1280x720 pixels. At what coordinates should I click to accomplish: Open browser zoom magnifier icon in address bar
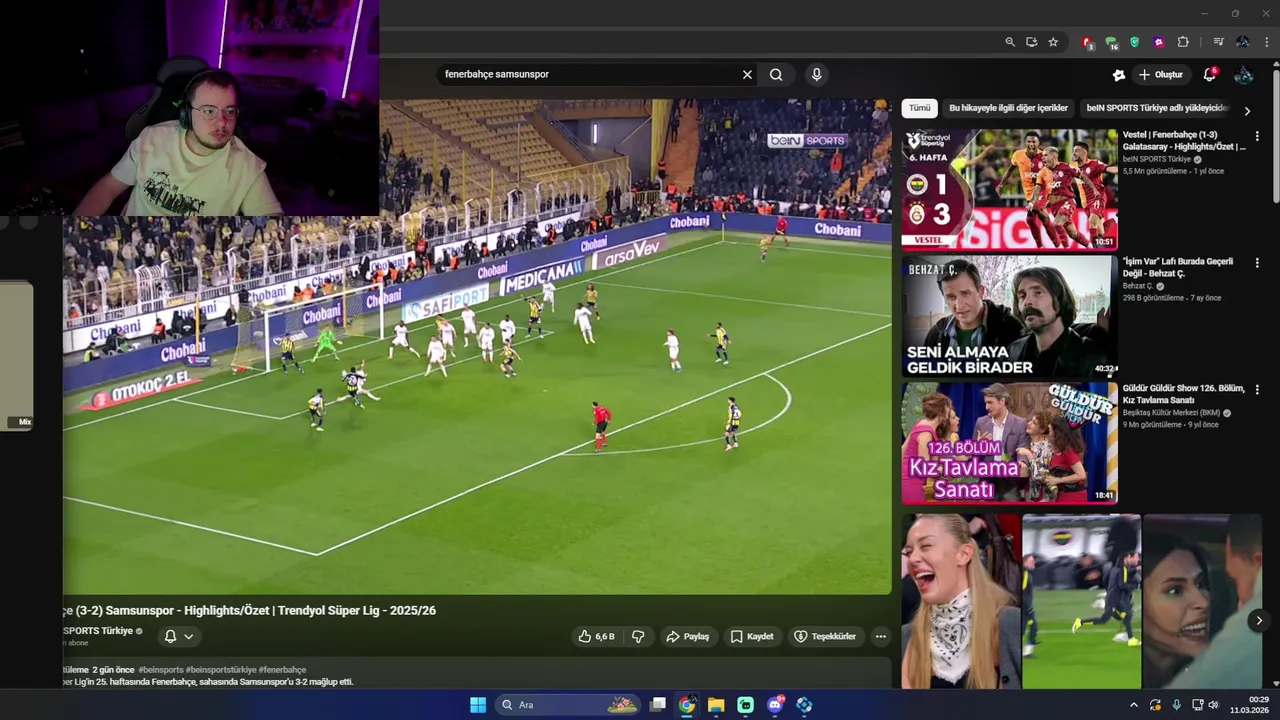pos(1010,42)
